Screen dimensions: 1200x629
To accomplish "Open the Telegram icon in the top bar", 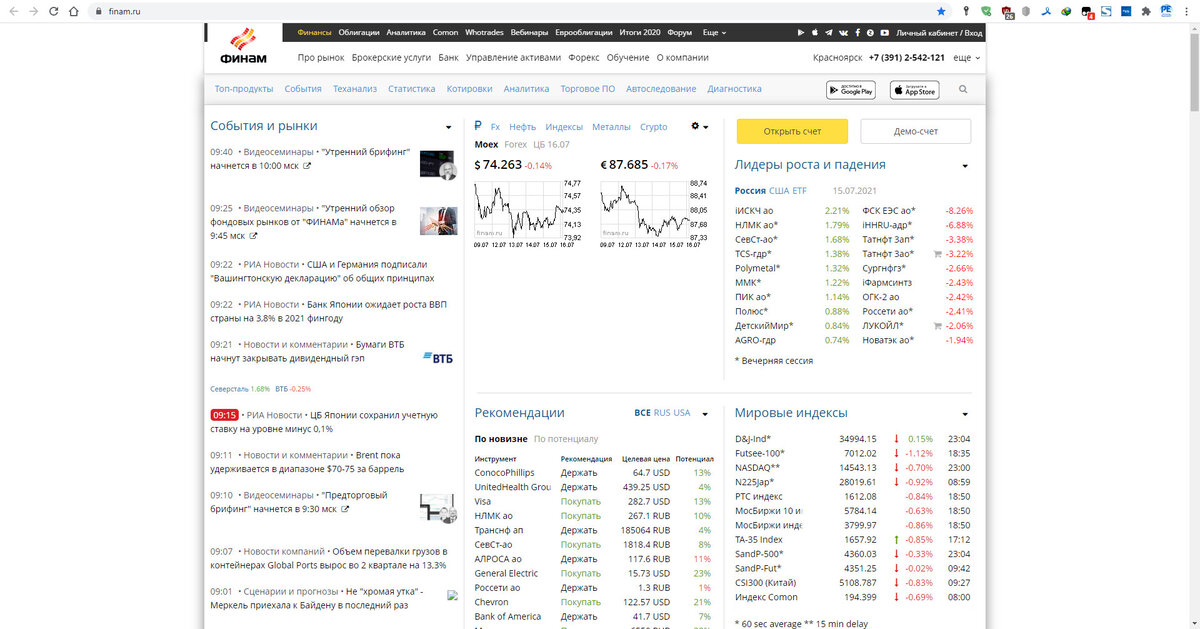I will pos(829,33).
